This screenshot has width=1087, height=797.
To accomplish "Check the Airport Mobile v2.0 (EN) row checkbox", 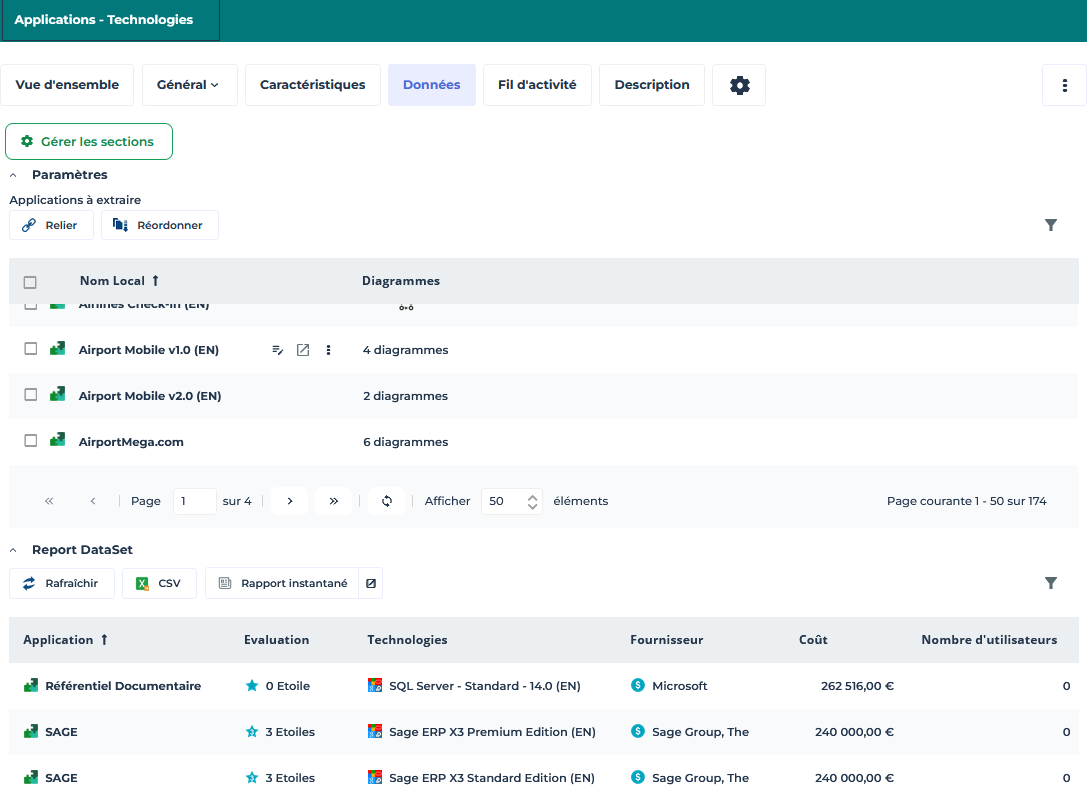I will [x=31, y=395].
